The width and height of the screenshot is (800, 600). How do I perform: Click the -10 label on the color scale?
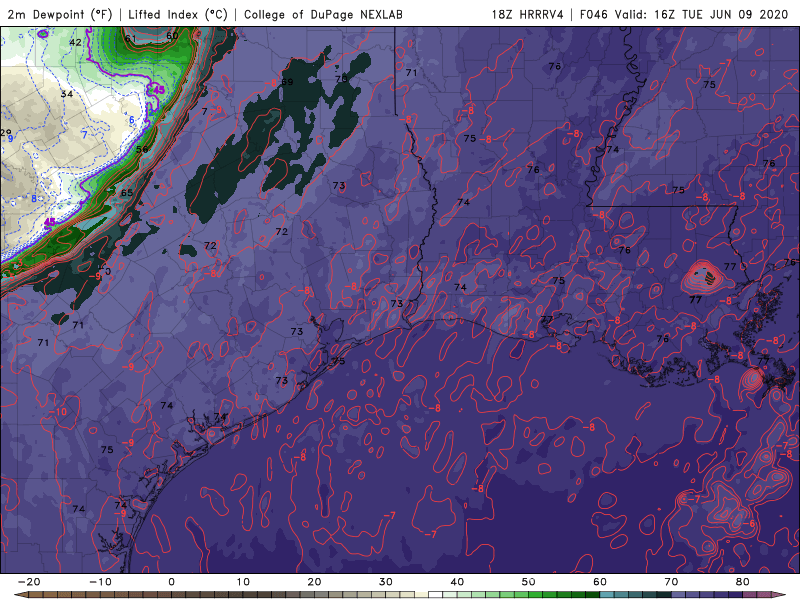101,582
